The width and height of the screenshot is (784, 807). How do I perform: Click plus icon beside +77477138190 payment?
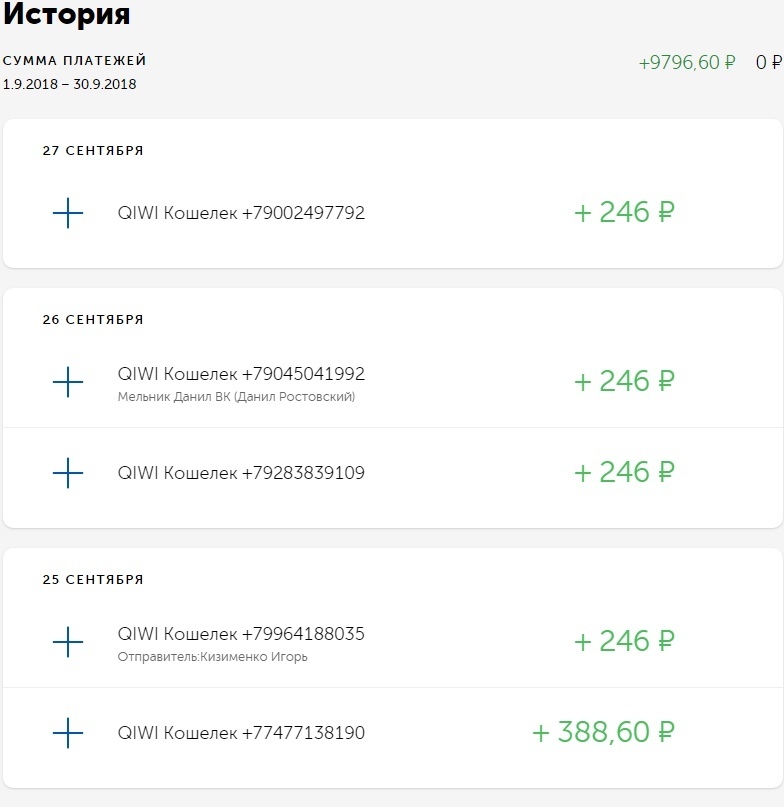[x=67, y=733]
